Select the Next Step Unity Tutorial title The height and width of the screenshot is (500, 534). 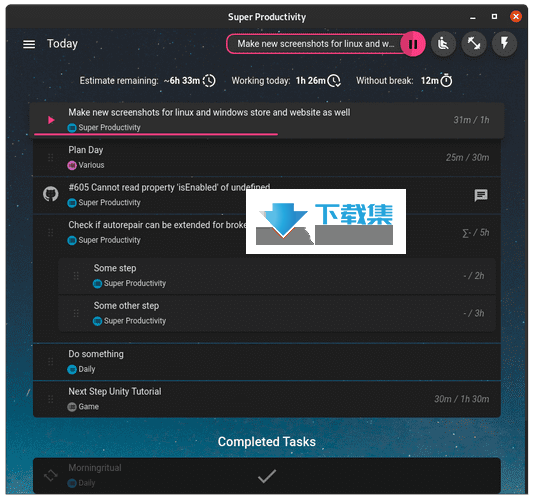pyautogui.click(x=115, y=391)
